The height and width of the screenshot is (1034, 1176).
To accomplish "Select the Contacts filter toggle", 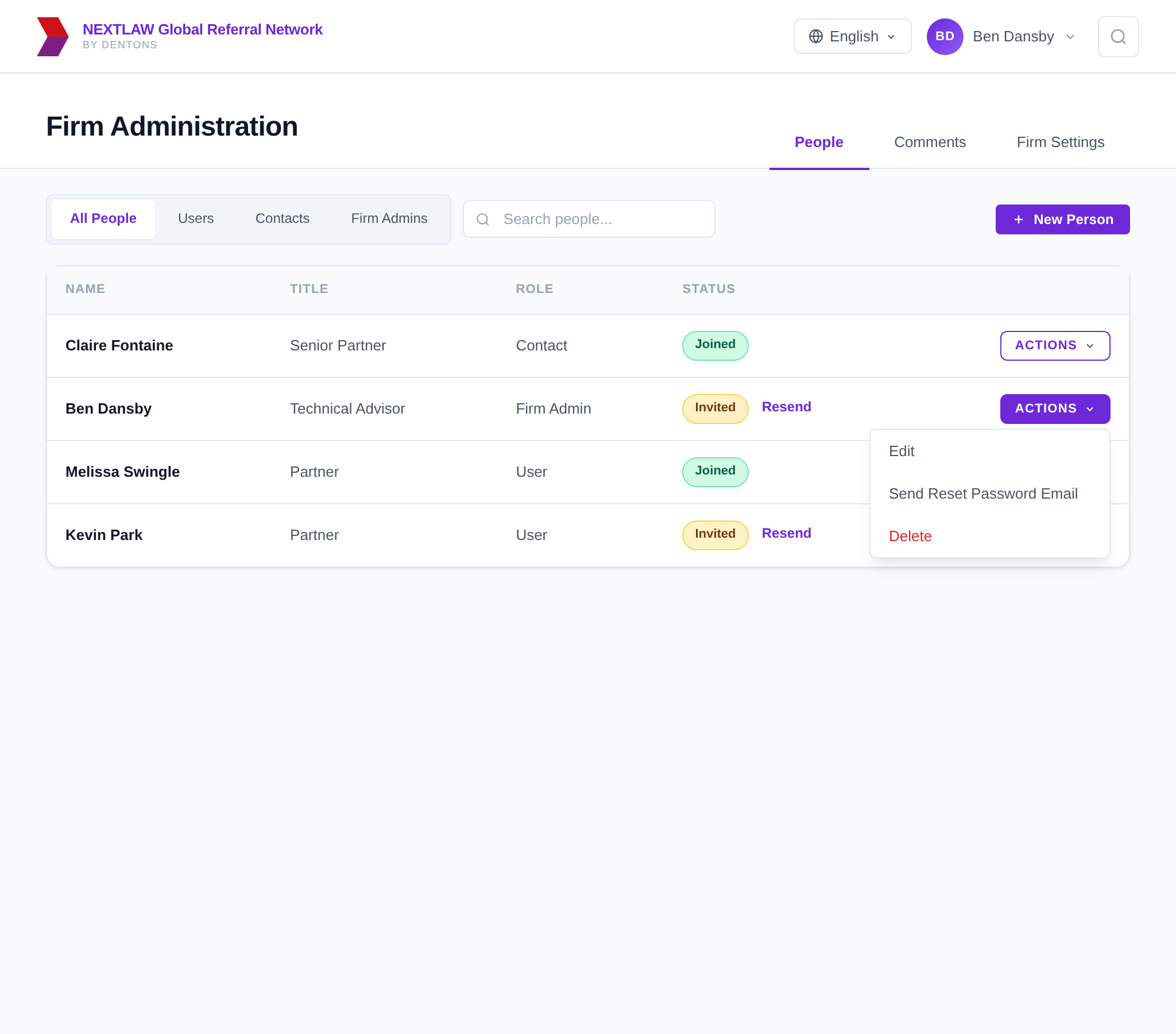I will (282, 218).
